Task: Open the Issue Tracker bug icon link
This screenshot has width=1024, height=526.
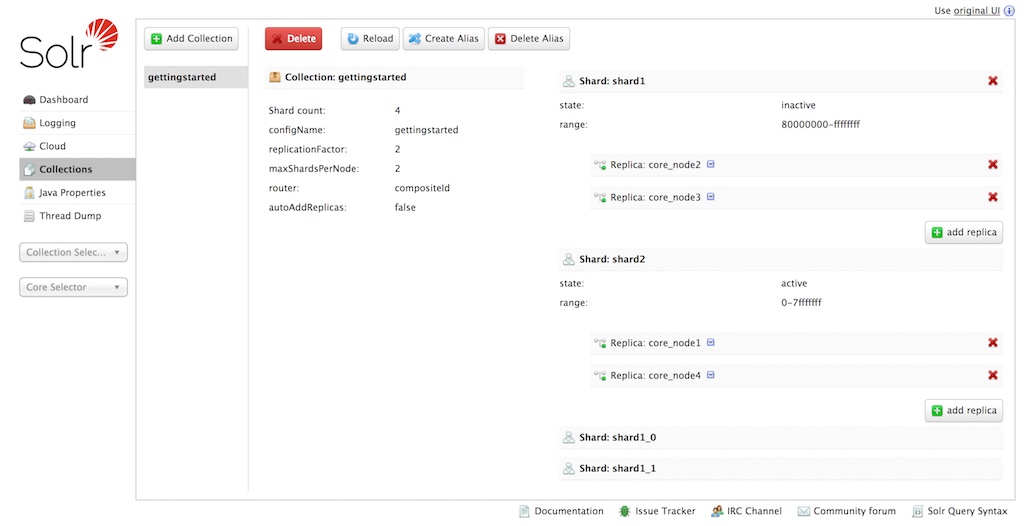Action: click(x=625, y=511)
